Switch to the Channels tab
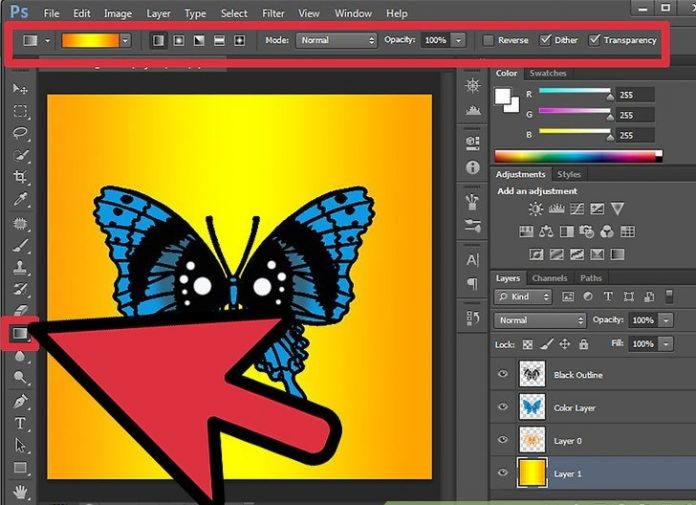Image resolution: width=696 pixels, height=505 pixels. click(x=549, y=278)
